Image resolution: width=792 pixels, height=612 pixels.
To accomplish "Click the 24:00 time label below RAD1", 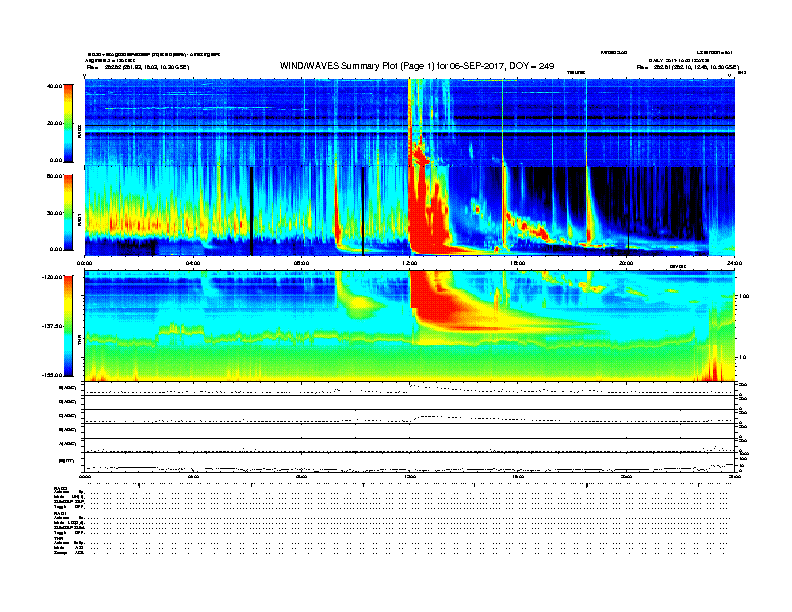I will tap(734, 263).
